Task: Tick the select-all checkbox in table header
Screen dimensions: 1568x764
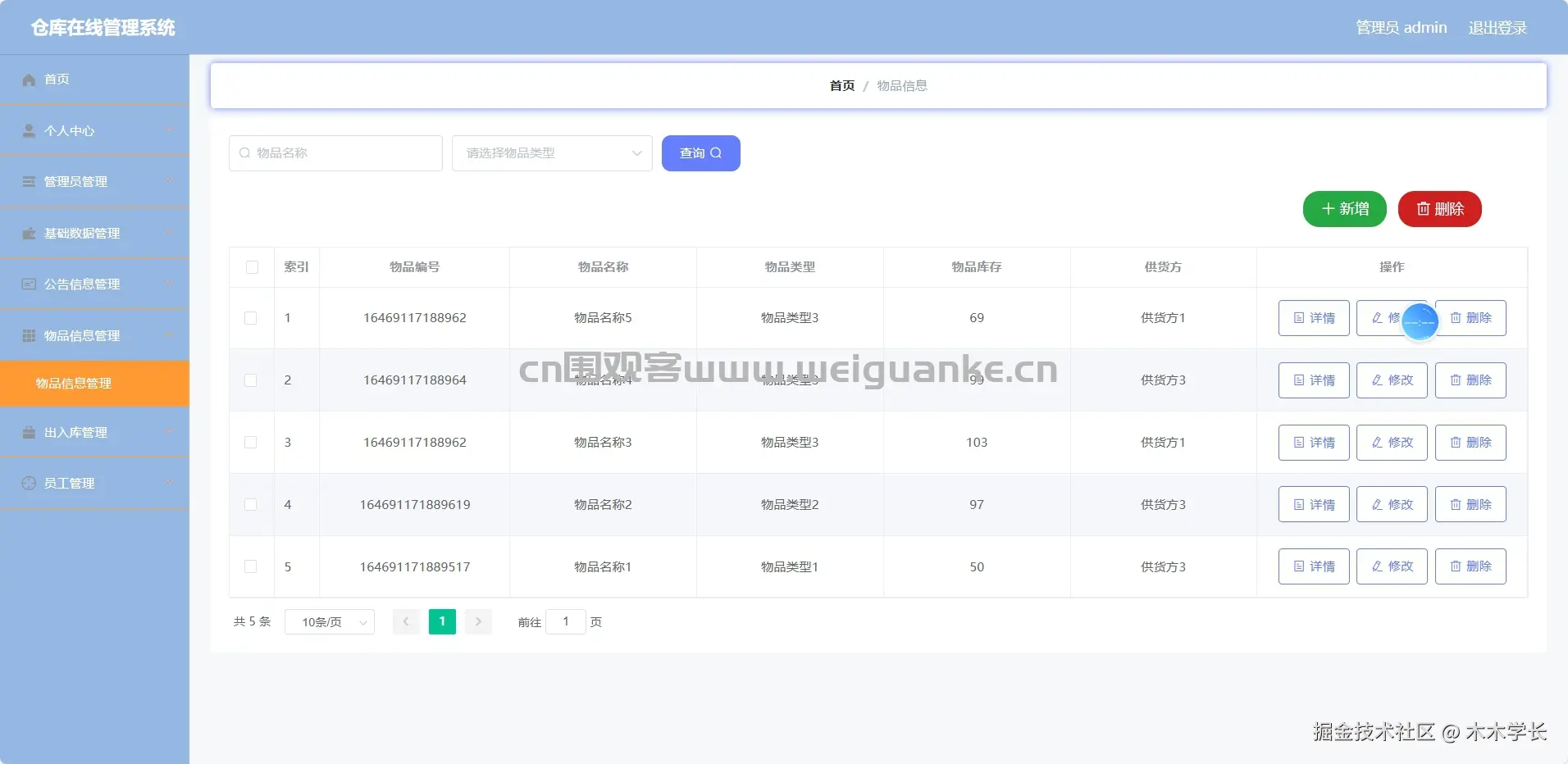Action: coord(252,267)
